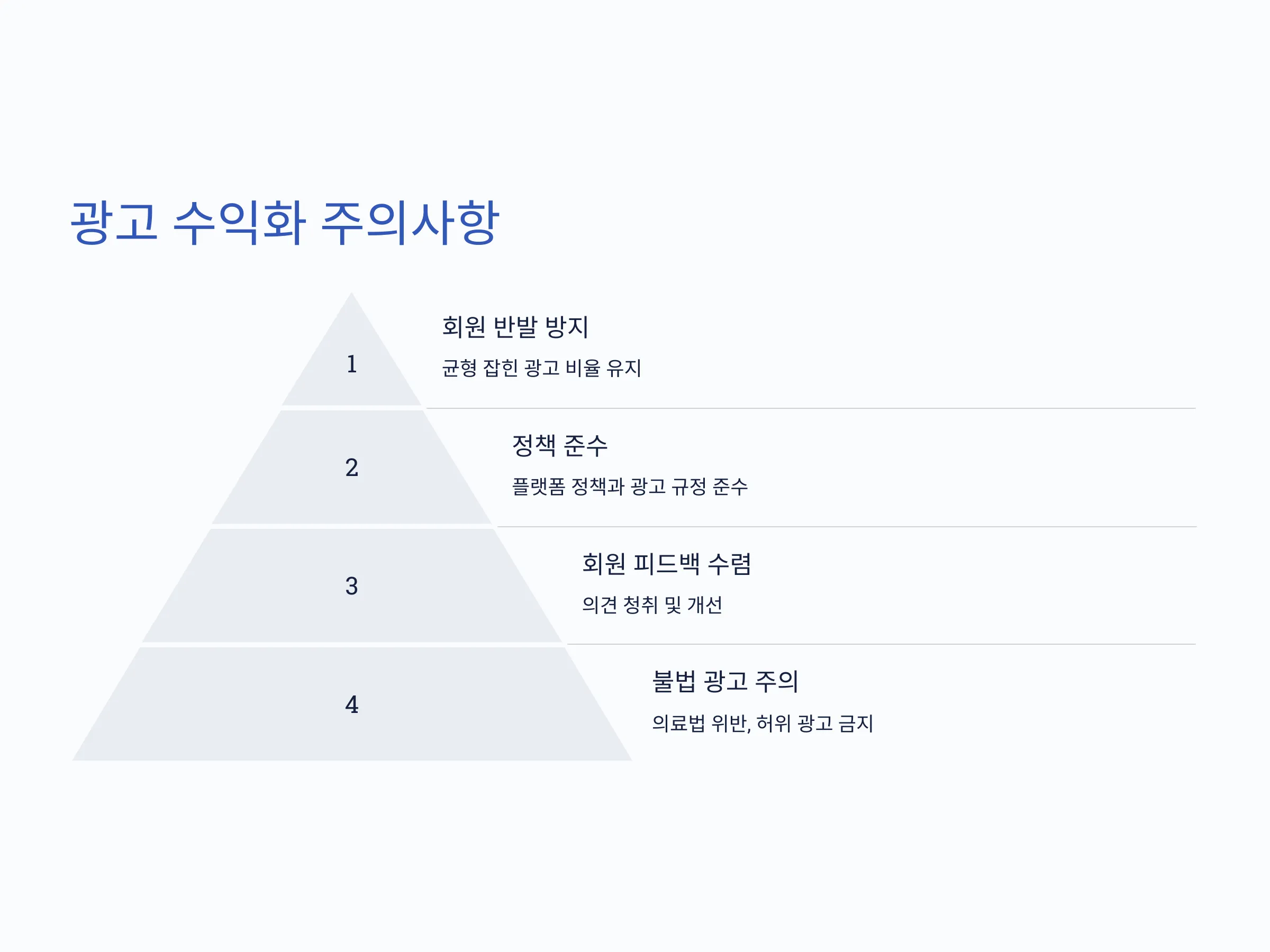Select pyramid base tier numbered 4
The height and width of the screenshot is (952, 1270).
point(351,704)
